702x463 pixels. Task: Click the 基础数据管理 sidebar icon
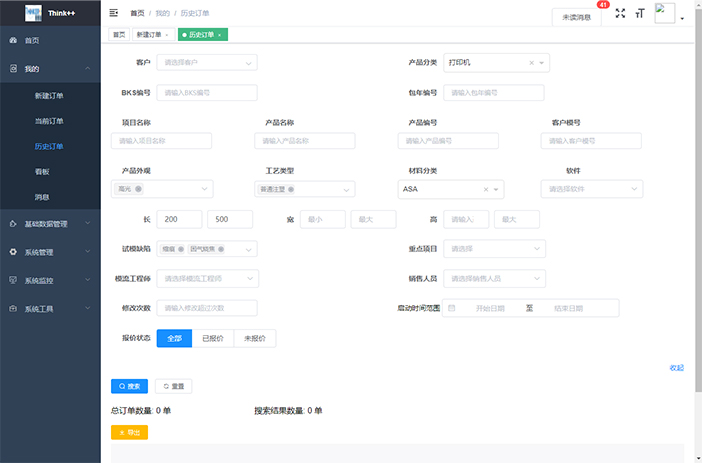13,223
